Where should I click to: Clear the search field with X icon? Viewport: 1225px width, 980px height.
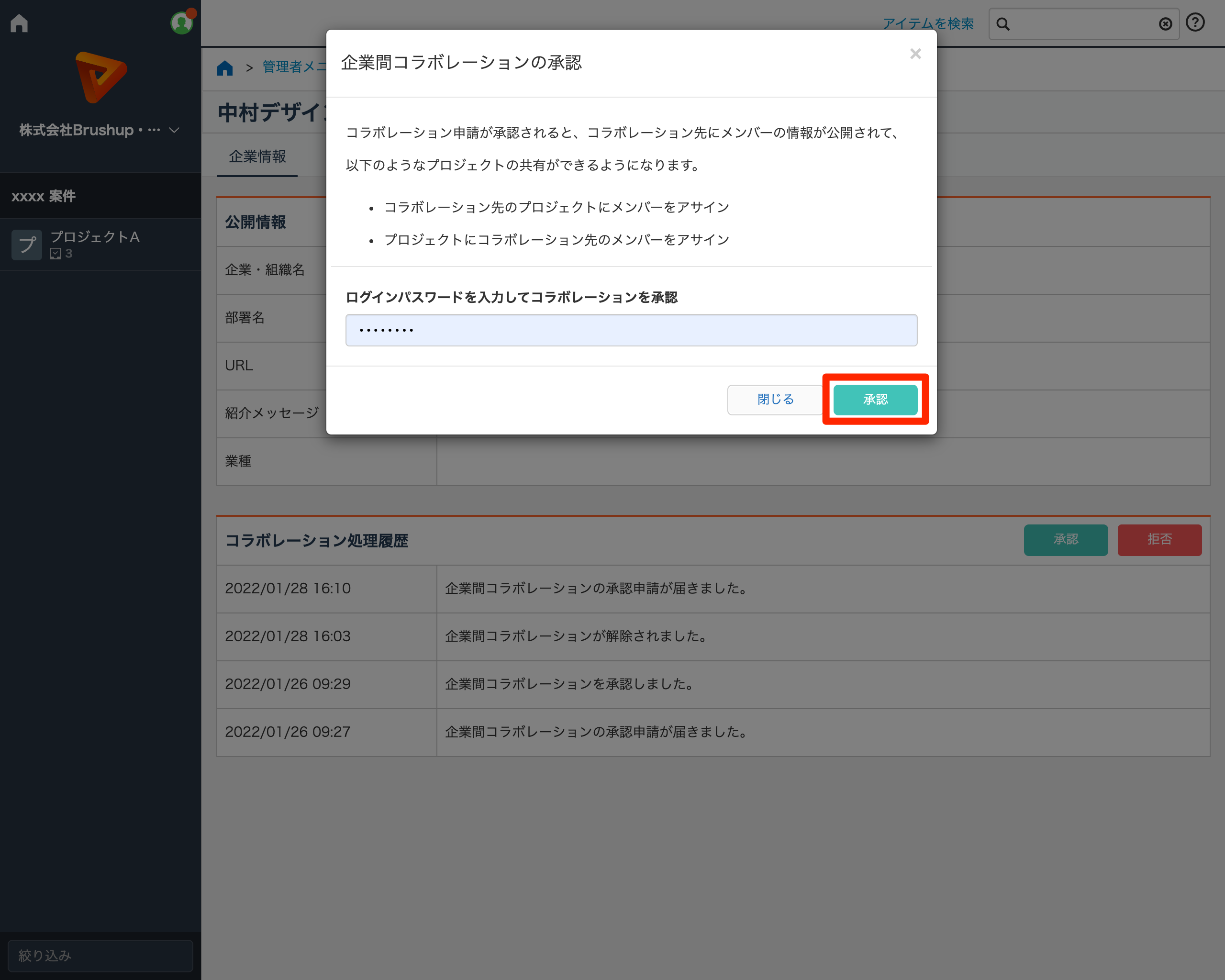click(x=1165, y=24)
